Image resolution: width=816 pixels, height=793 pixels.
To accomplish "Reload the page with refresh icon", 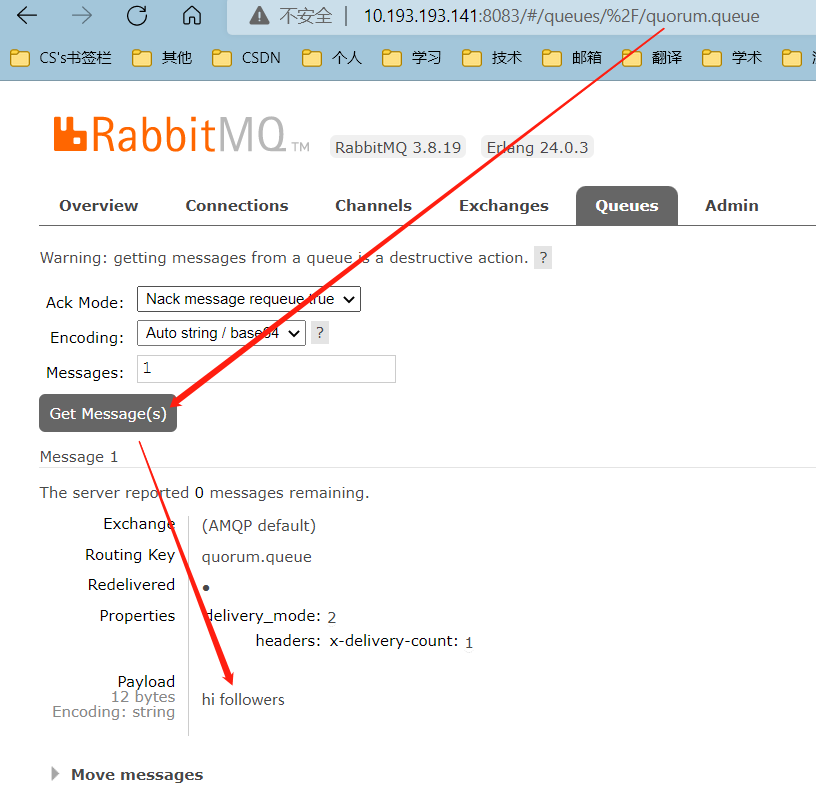I will 137,16.
